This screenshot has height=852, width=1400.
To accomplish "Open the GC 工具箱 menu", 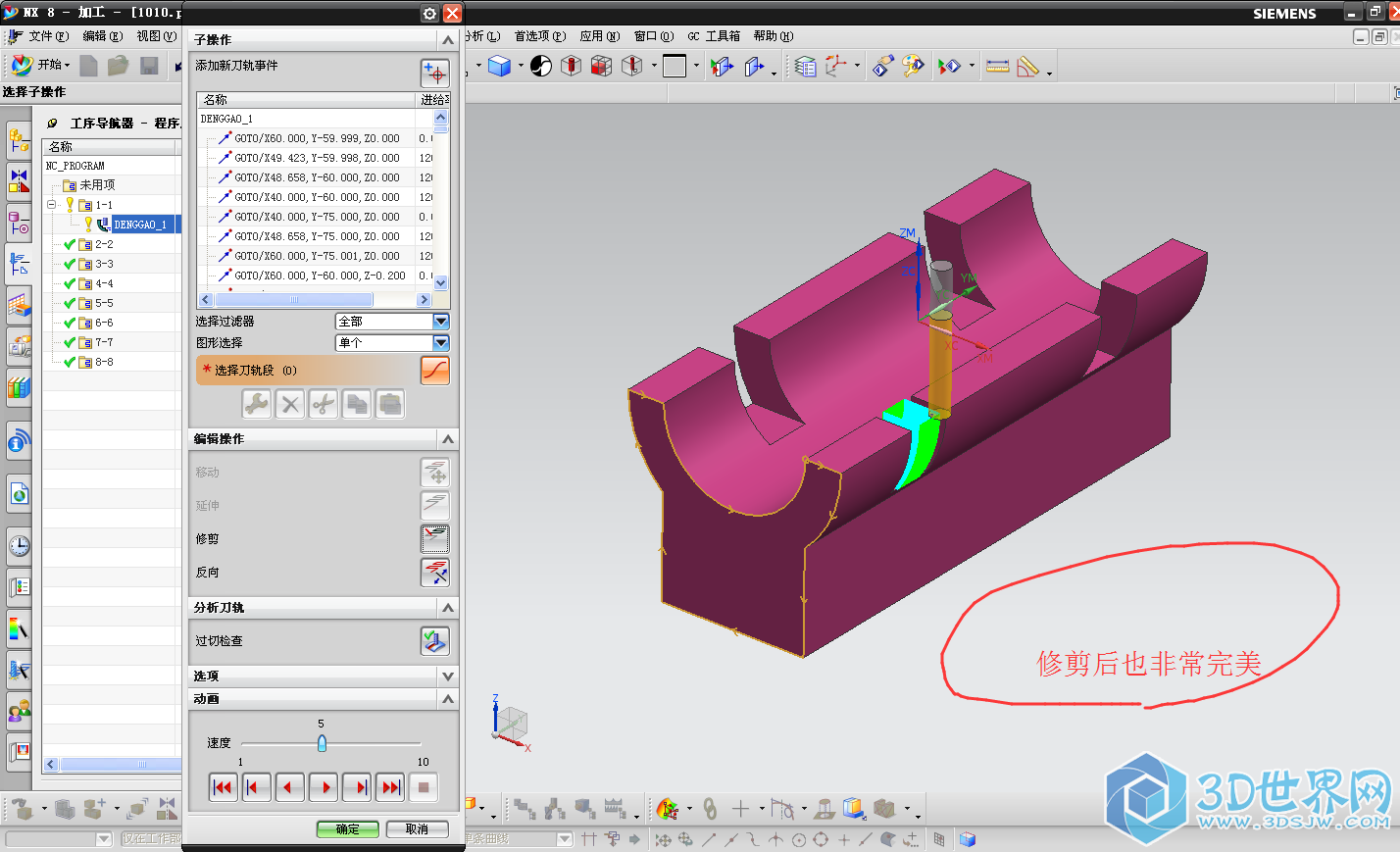I will tap(714, 36).
